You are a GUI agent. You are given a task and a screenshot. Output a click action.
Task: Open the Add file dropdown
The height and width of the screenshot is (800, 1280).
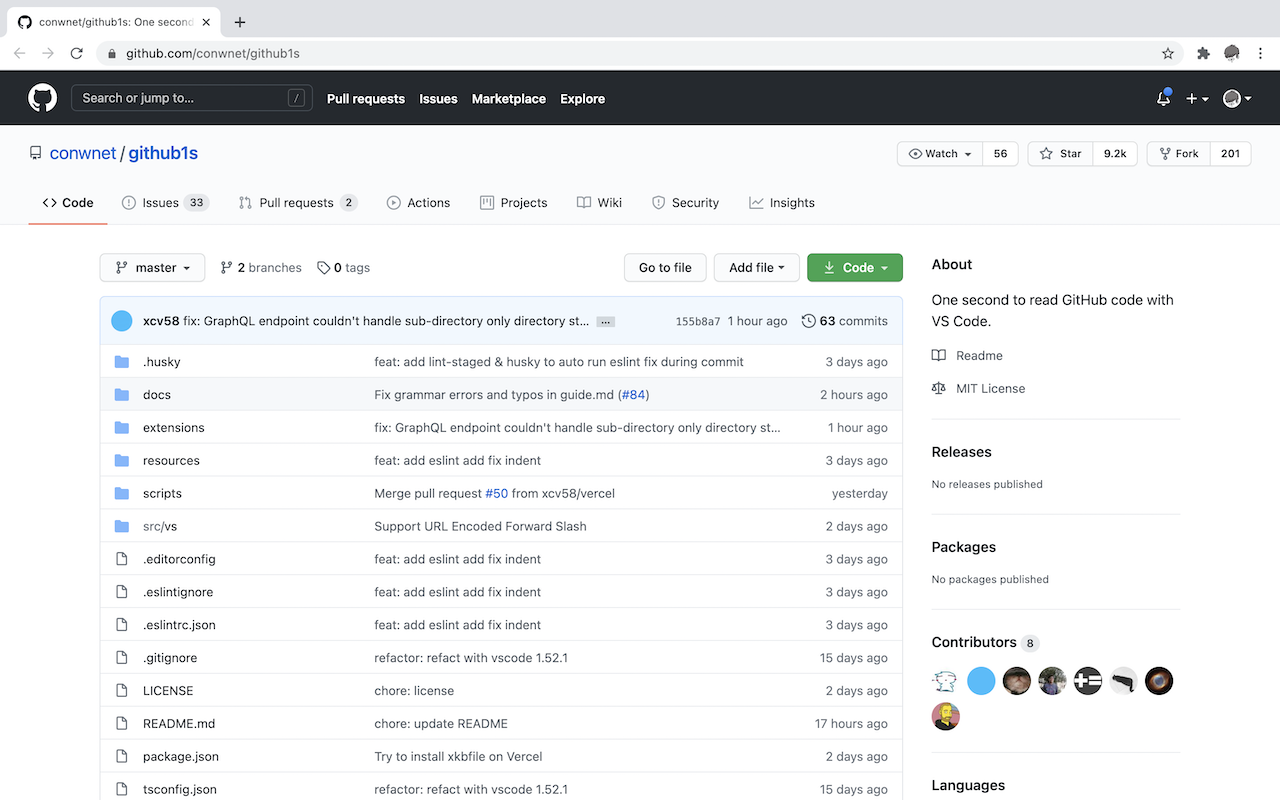(x=756, y=267)
